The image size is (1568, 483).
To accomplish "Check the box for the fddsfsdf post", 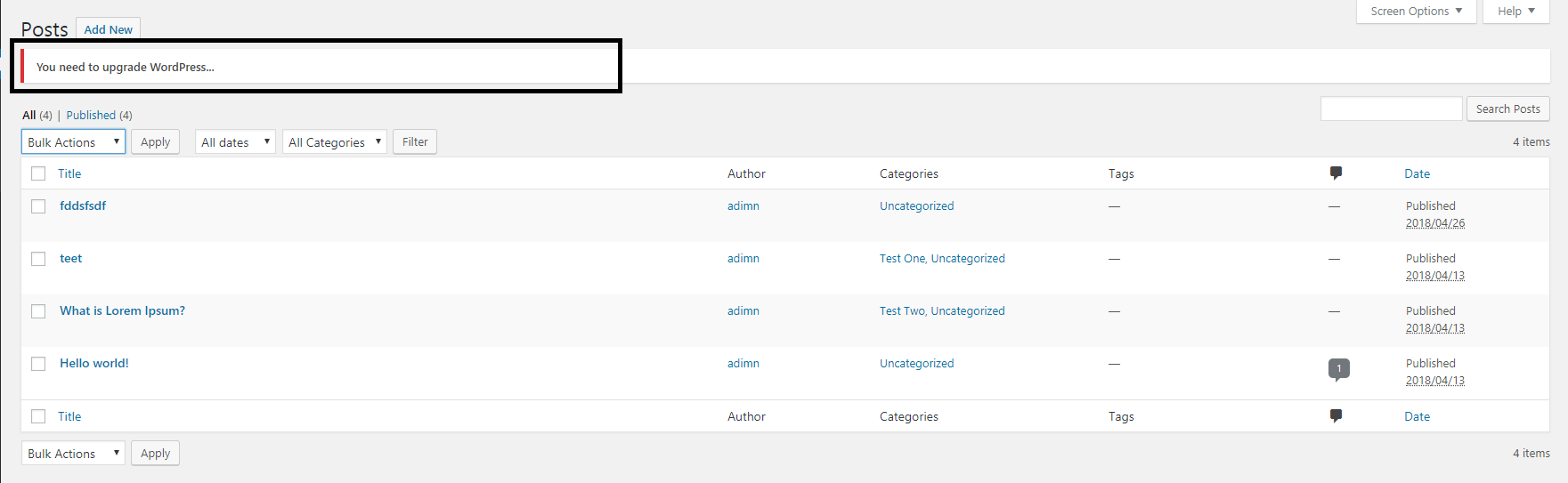I will pos(38,206).
